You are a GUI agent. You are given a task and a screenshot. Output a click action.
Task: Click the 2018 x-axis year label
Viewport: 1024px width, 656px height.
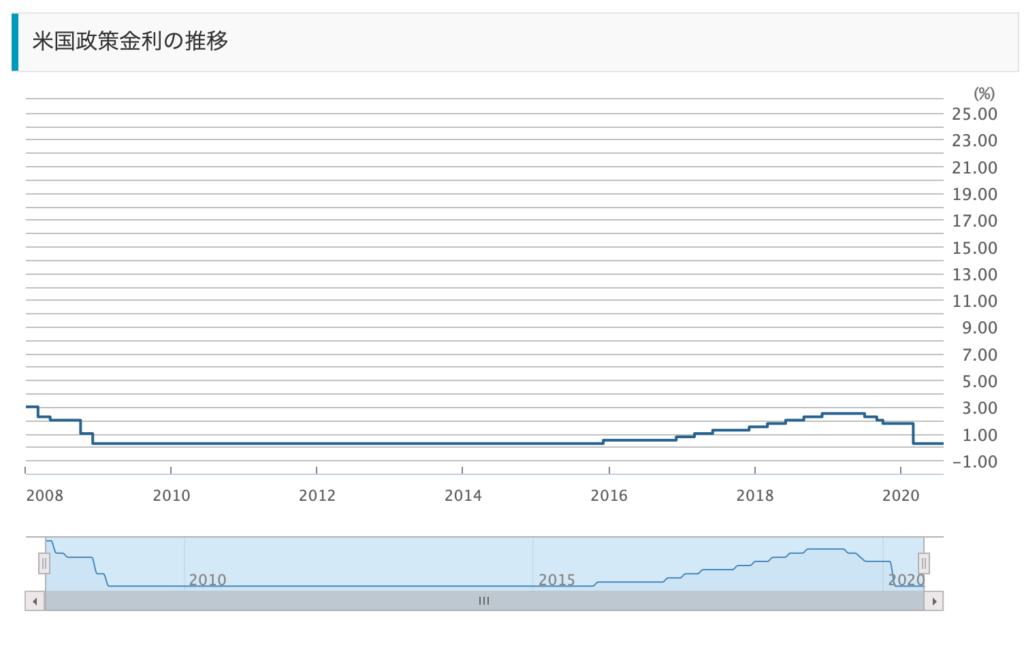(754, 494)
